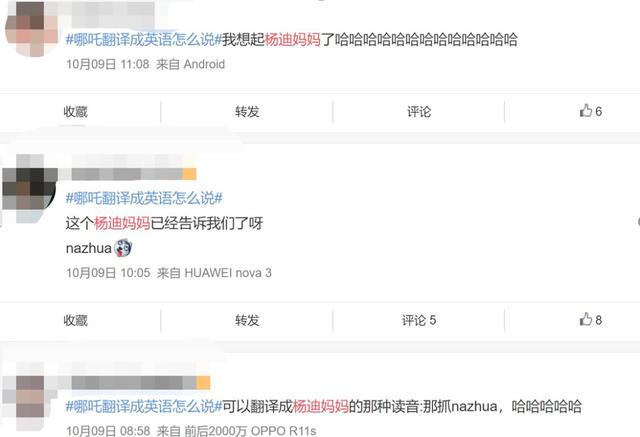Click 转发 on the second post

pyautogui.click(x=247, y=320)
